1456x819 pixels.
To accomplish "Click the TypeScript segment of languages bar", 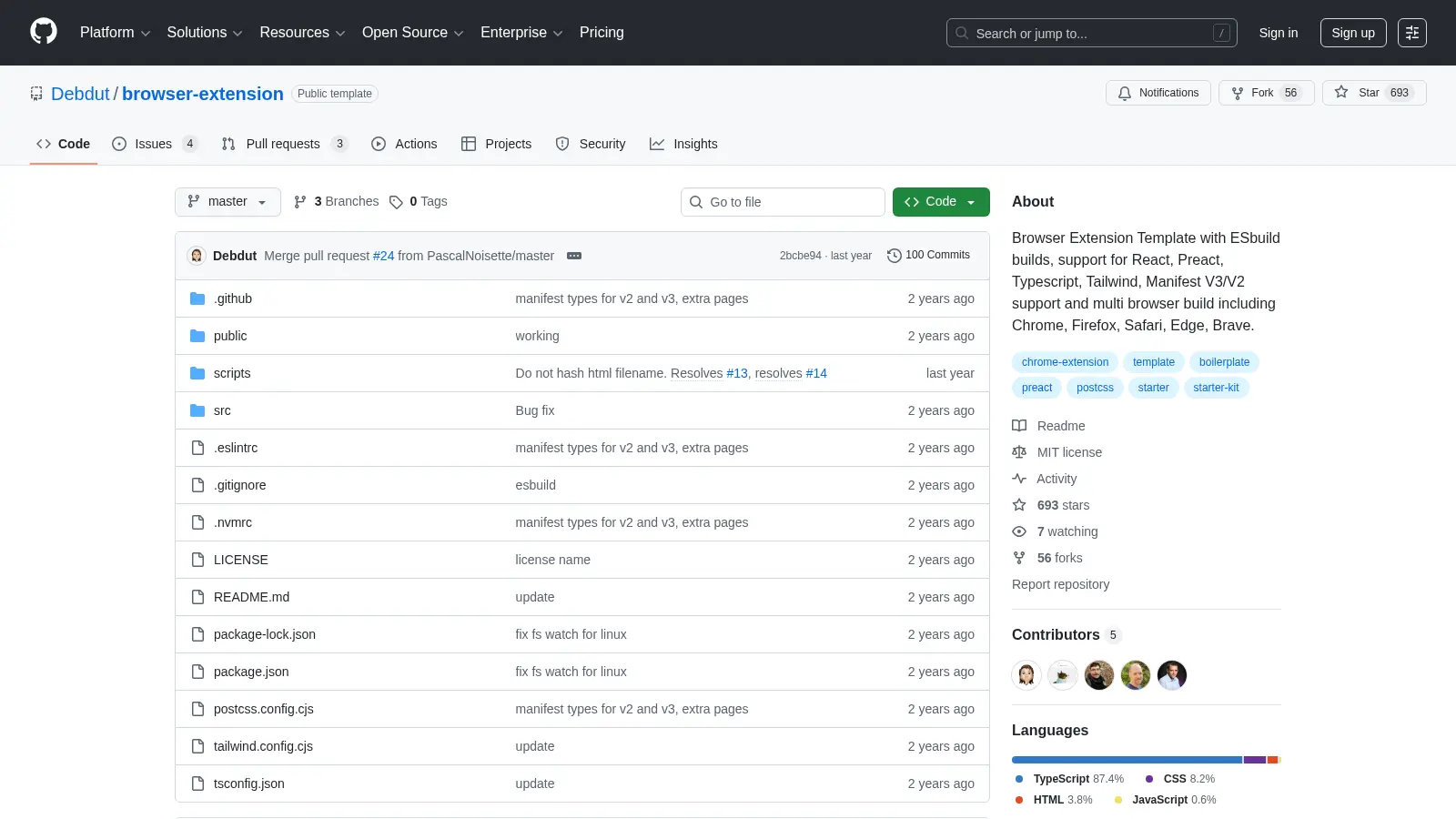I will (1127, 760).
